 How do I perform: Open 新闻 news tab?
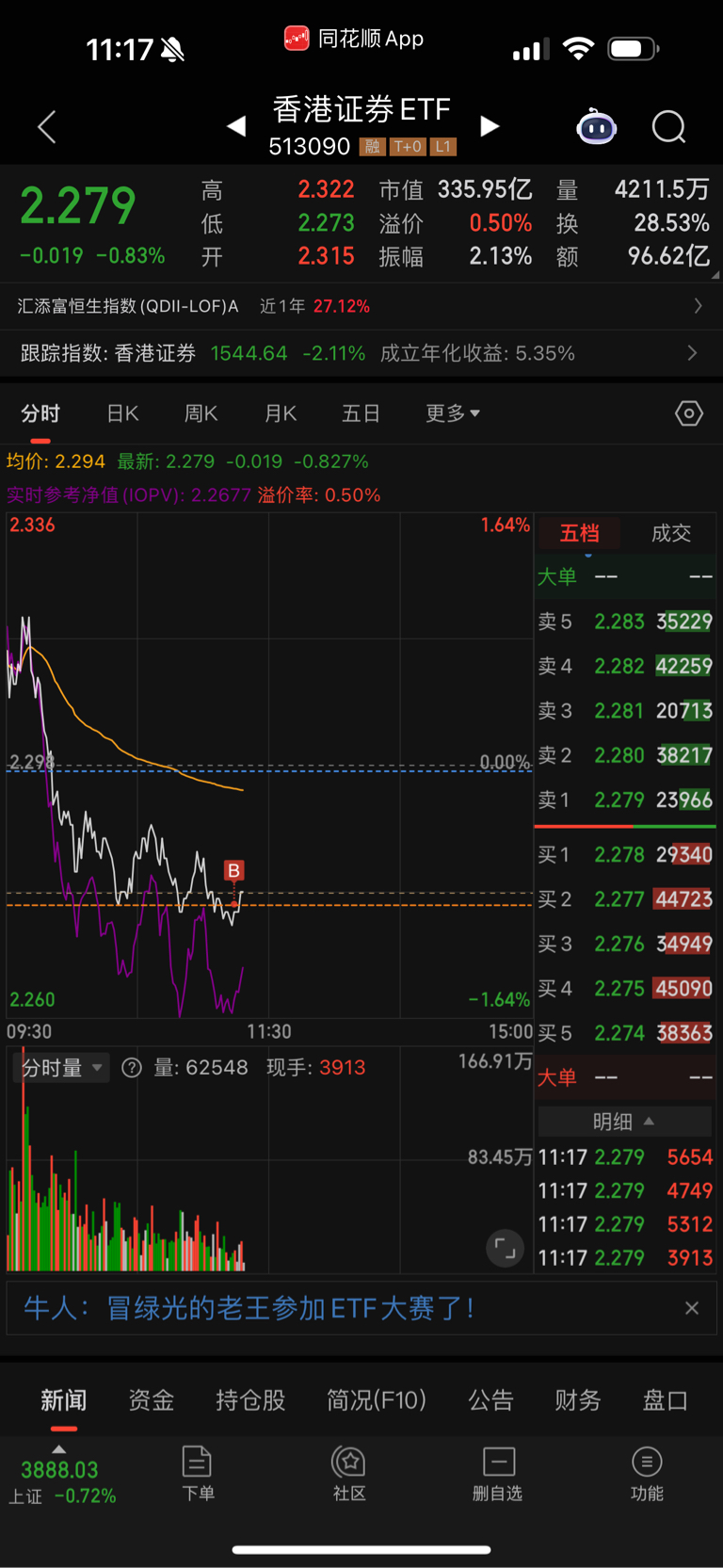(63, 1400)
